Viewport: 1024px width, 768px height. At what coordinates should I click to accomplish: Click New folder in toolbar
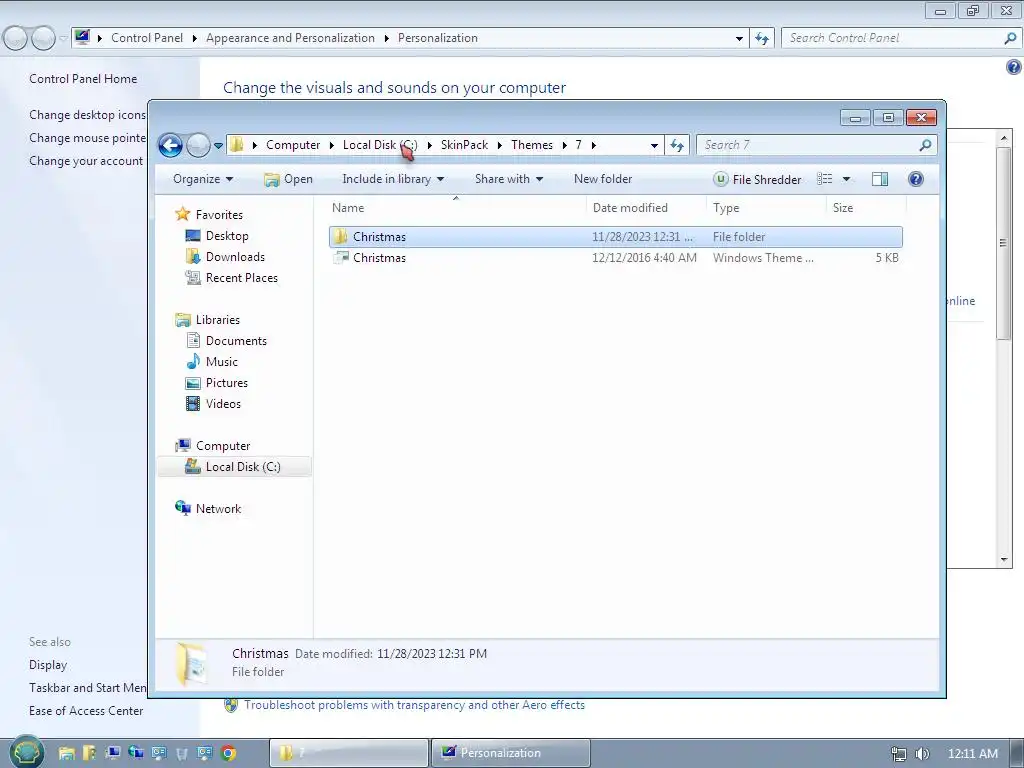pos(603,179)
